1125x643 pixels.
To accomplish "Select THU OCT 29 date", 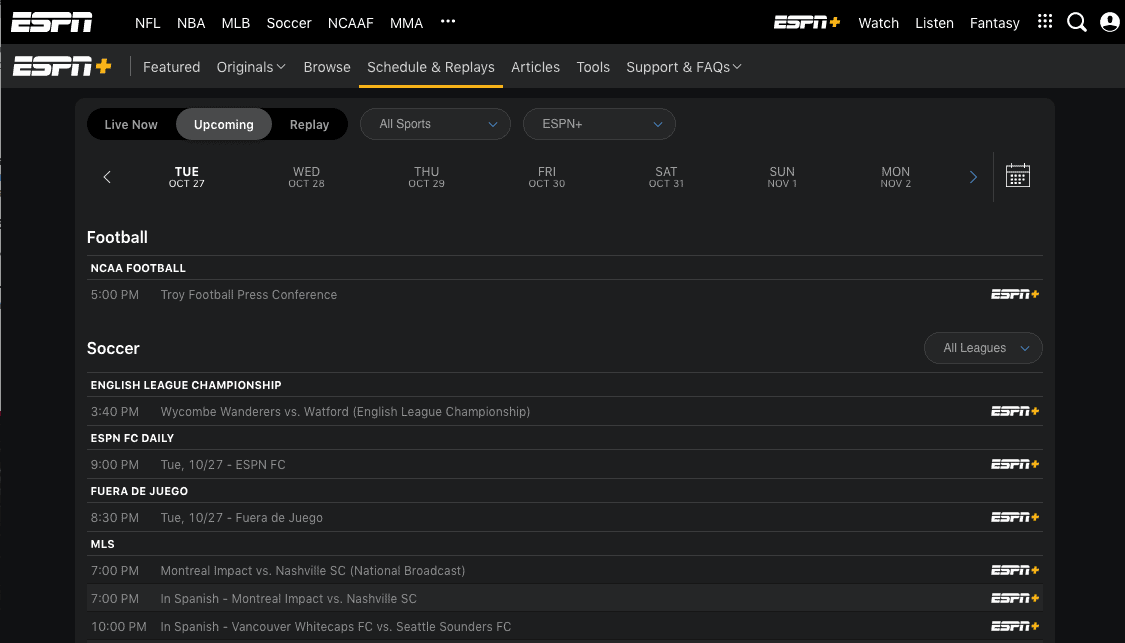I will click(426, 177).
